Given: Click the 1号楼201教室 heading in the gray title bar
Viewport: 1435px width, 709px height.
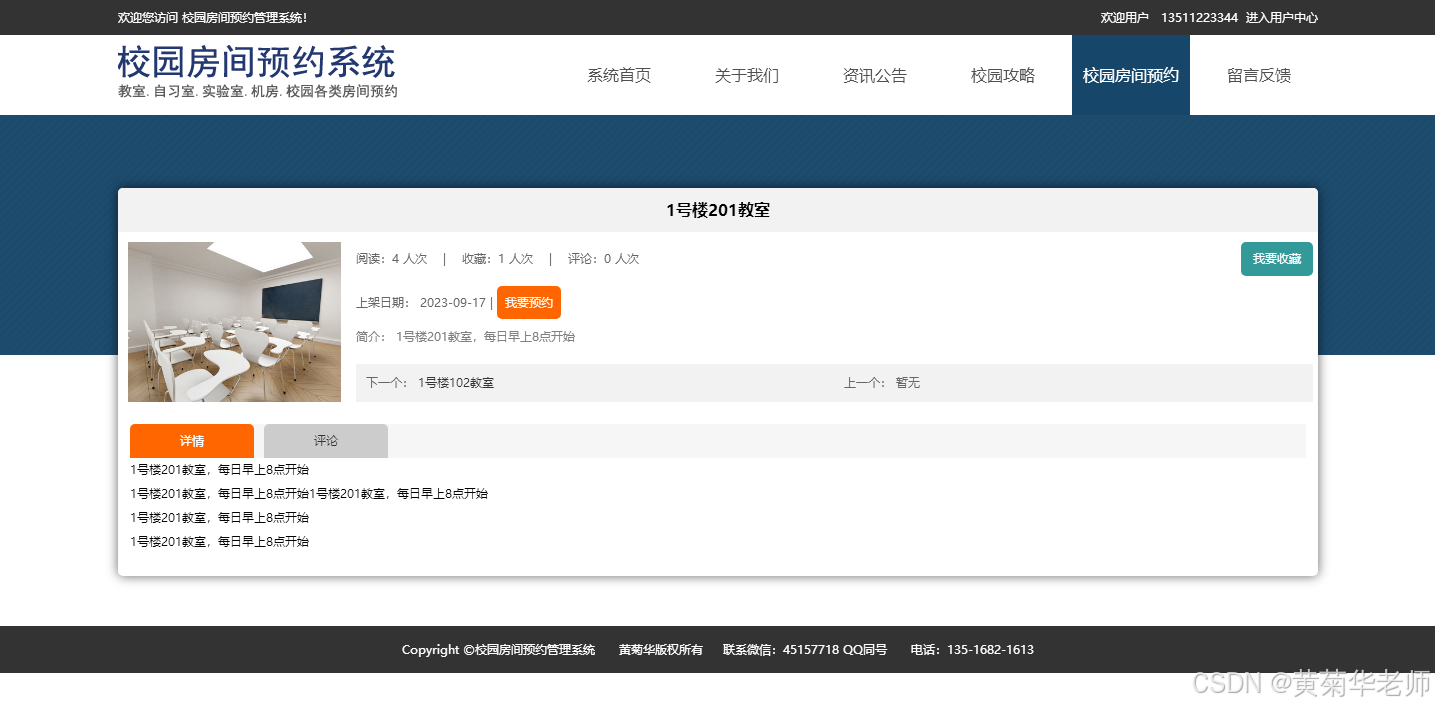Looking at the screenshot, I should point(718,210).
